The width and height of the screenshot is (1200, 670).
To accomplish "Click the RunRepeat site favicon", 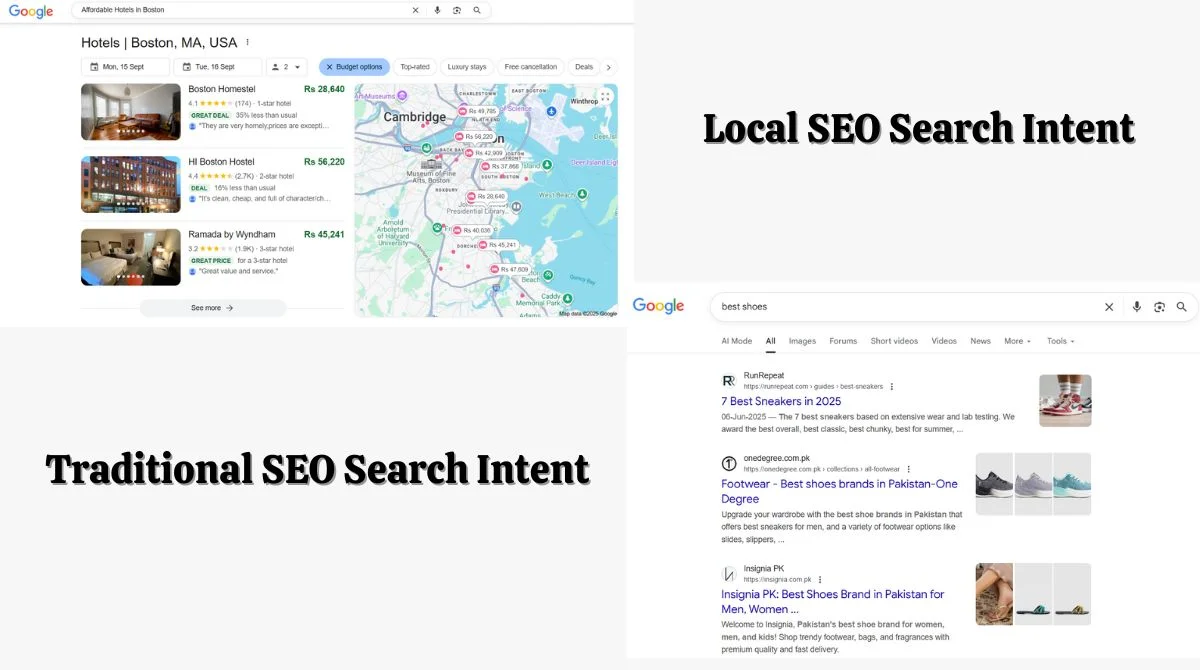I will 729,381.
